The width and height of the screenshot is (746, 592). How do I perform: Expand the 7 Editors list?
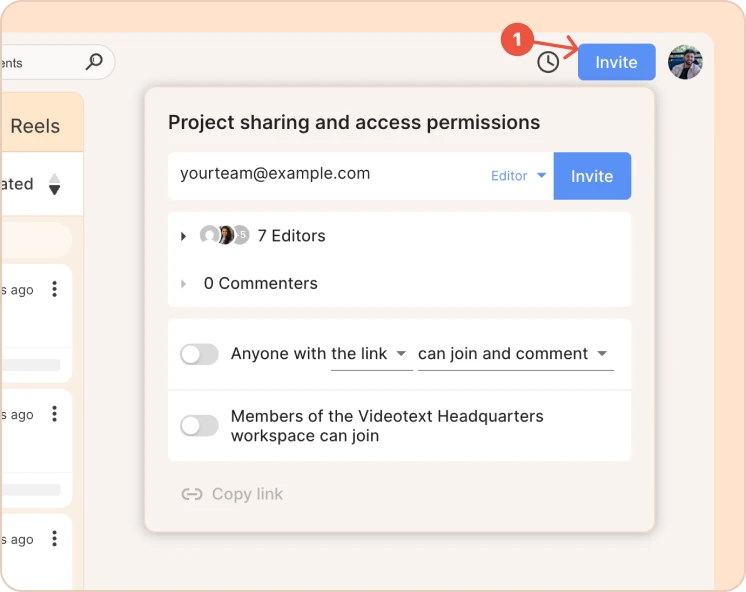pyautogui.click(x=183, y=236)
